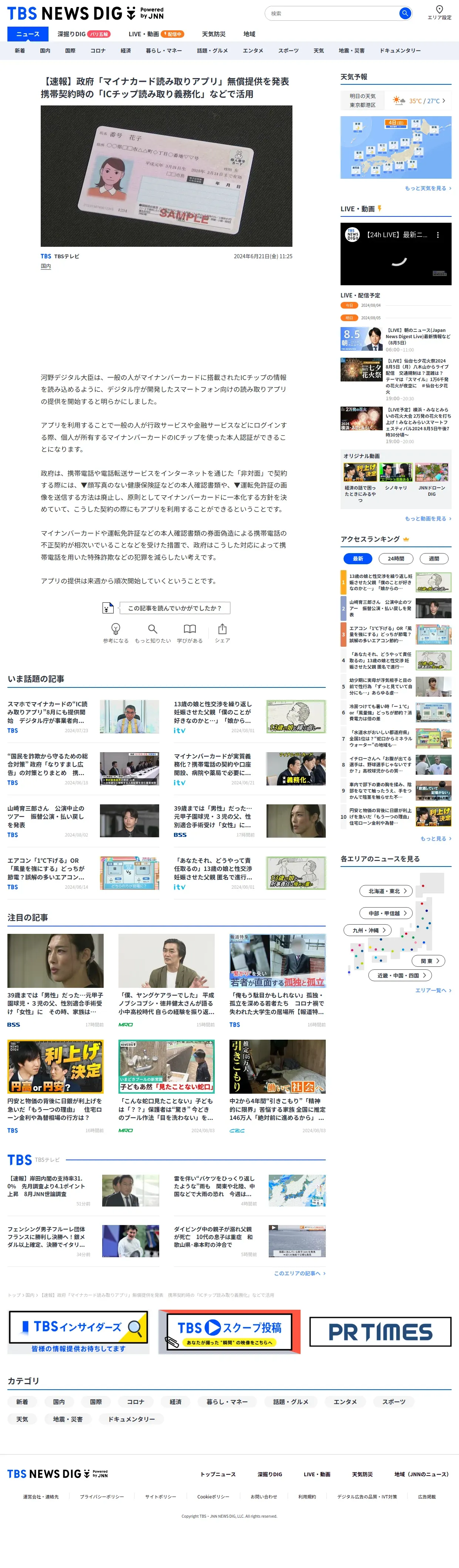Click 経済 in the sub navigation
This screenshot has width=459, height=1568.
coord(126,51)
